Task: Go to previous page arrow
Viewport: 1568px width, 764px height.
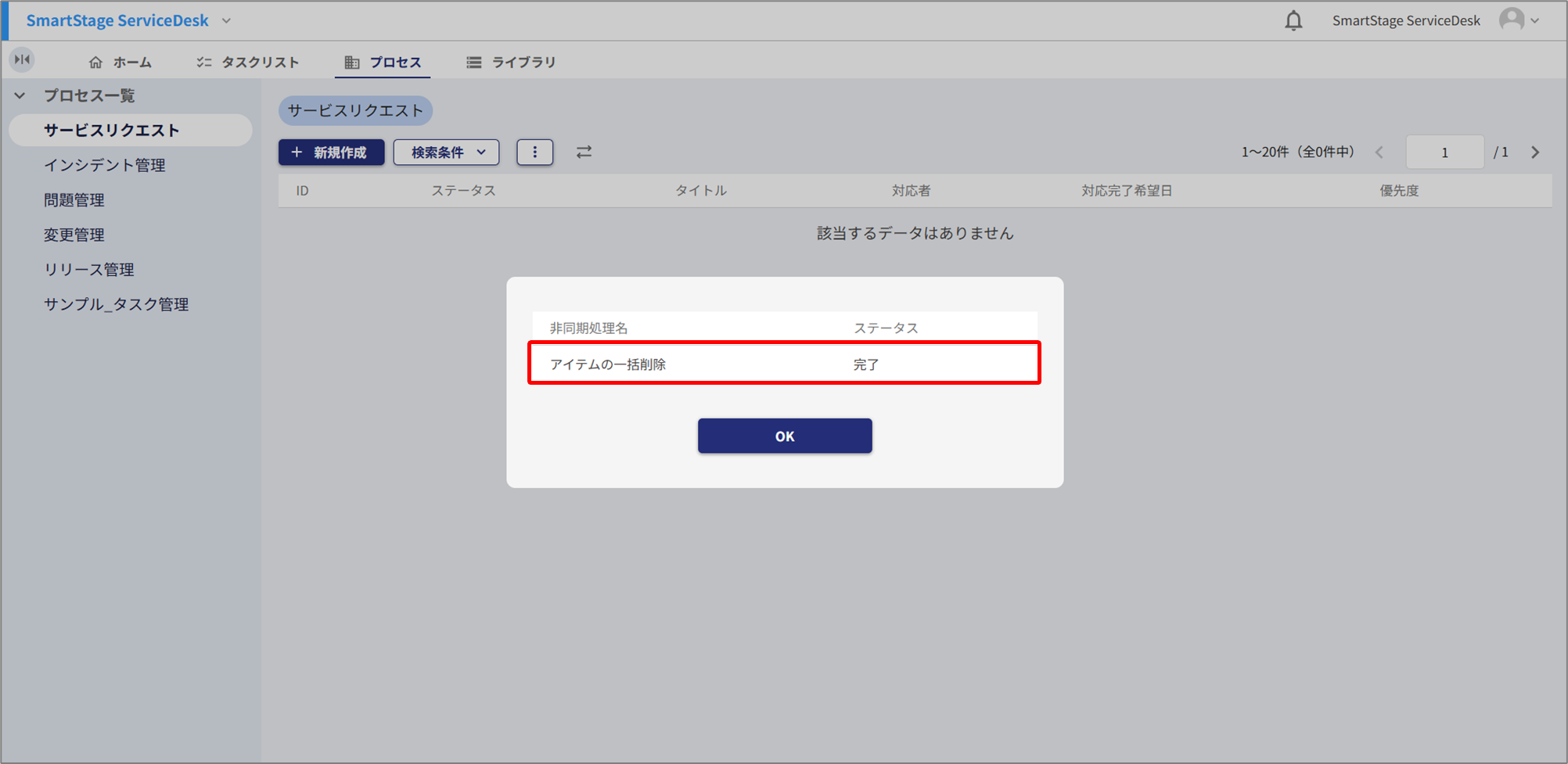Action: click(1379, 152)
